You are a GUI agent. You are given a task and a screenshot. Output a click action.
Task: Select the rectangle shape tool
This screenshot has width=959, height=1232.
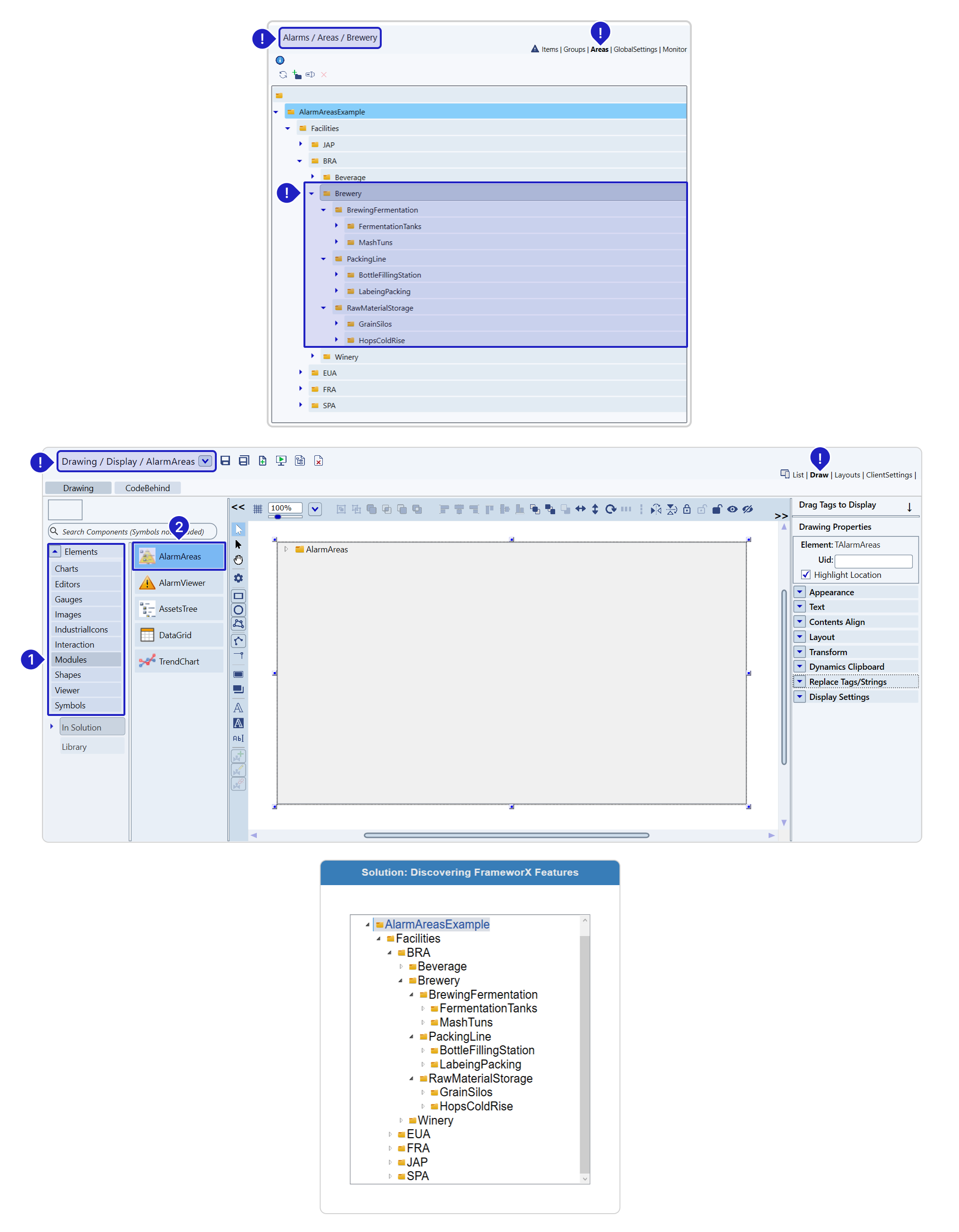(238, 596)
